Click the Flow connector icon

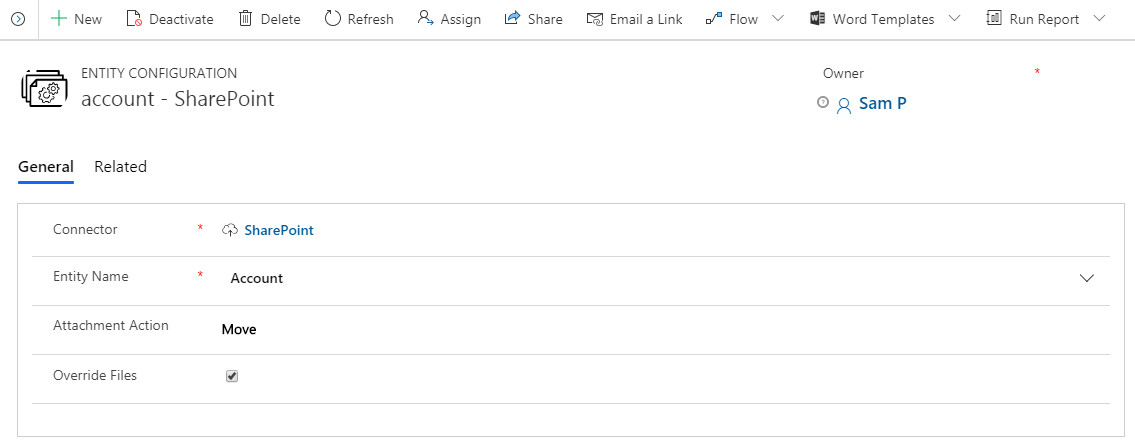tap(714, 19)
